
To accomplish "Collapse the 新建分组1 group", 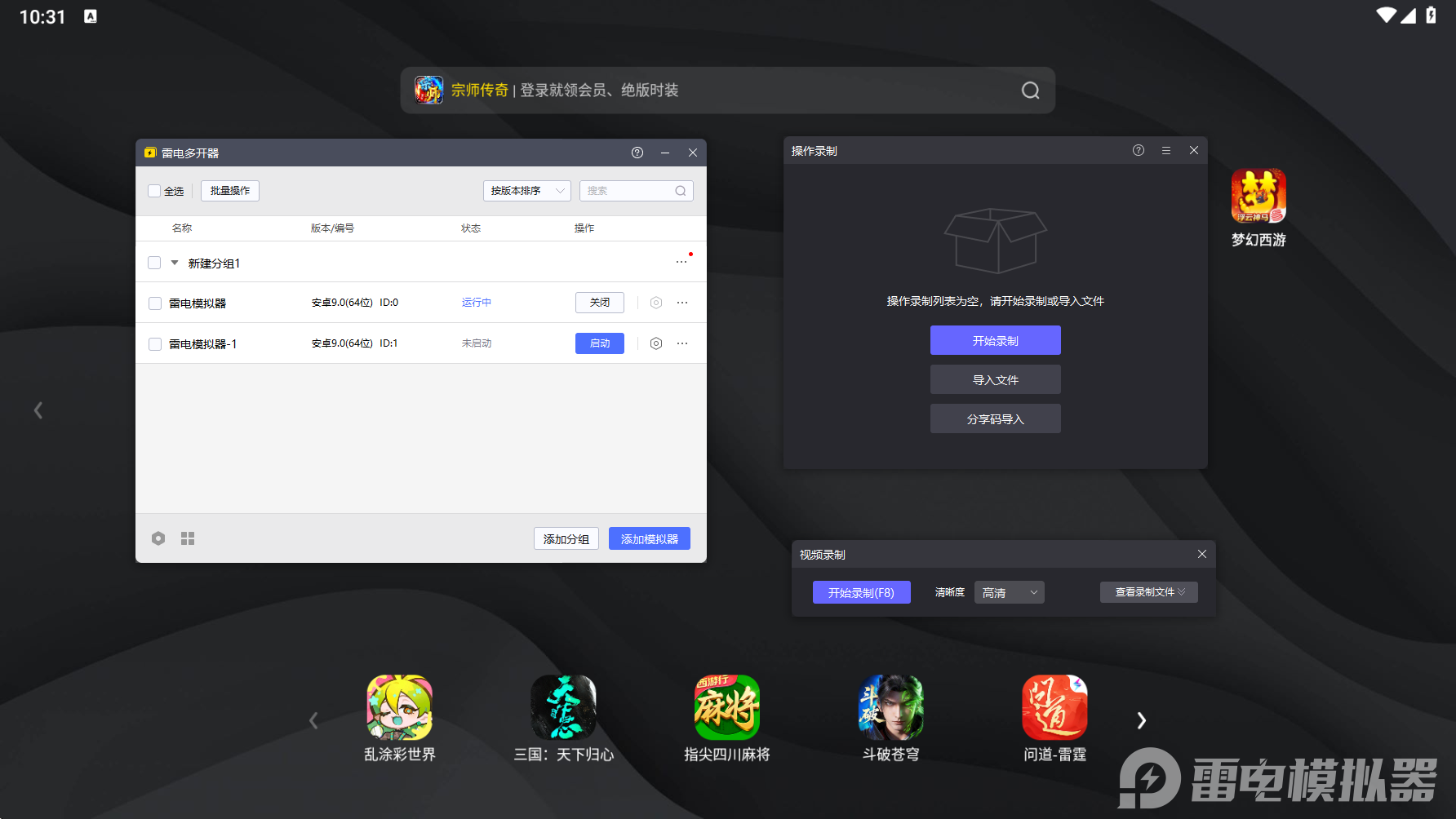I will tap(175, 263).
